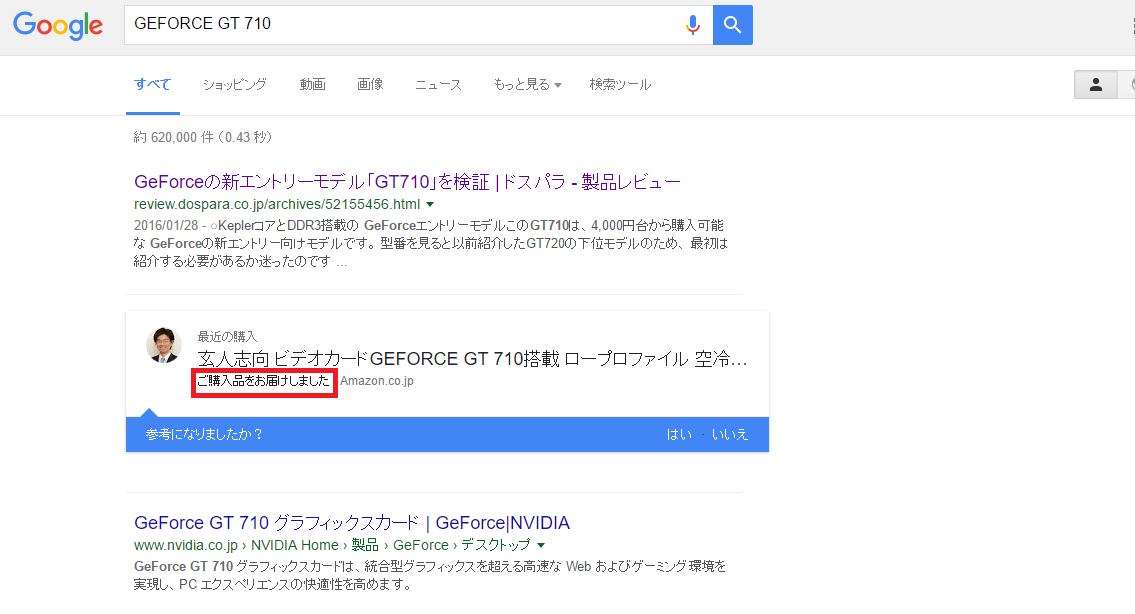Expand the もっと見る dropdown
1135x614 pixels.
click(528, 85)
